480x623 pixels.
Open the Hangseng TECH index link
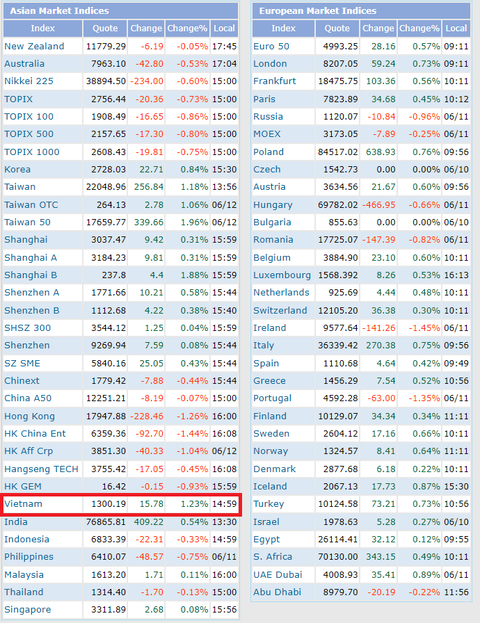41,469
